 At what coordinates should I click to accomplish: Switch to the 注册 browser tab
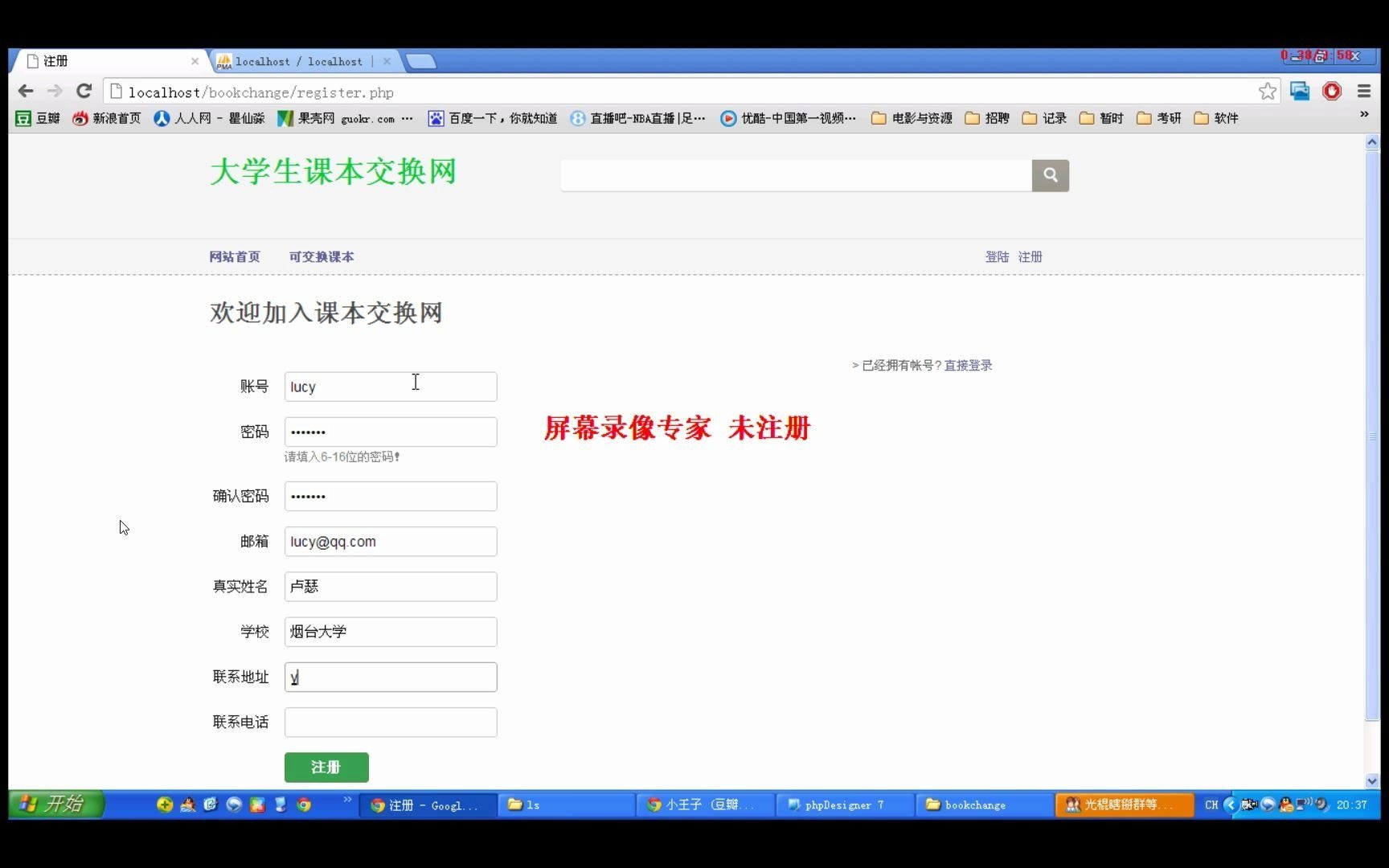(109, 61)
